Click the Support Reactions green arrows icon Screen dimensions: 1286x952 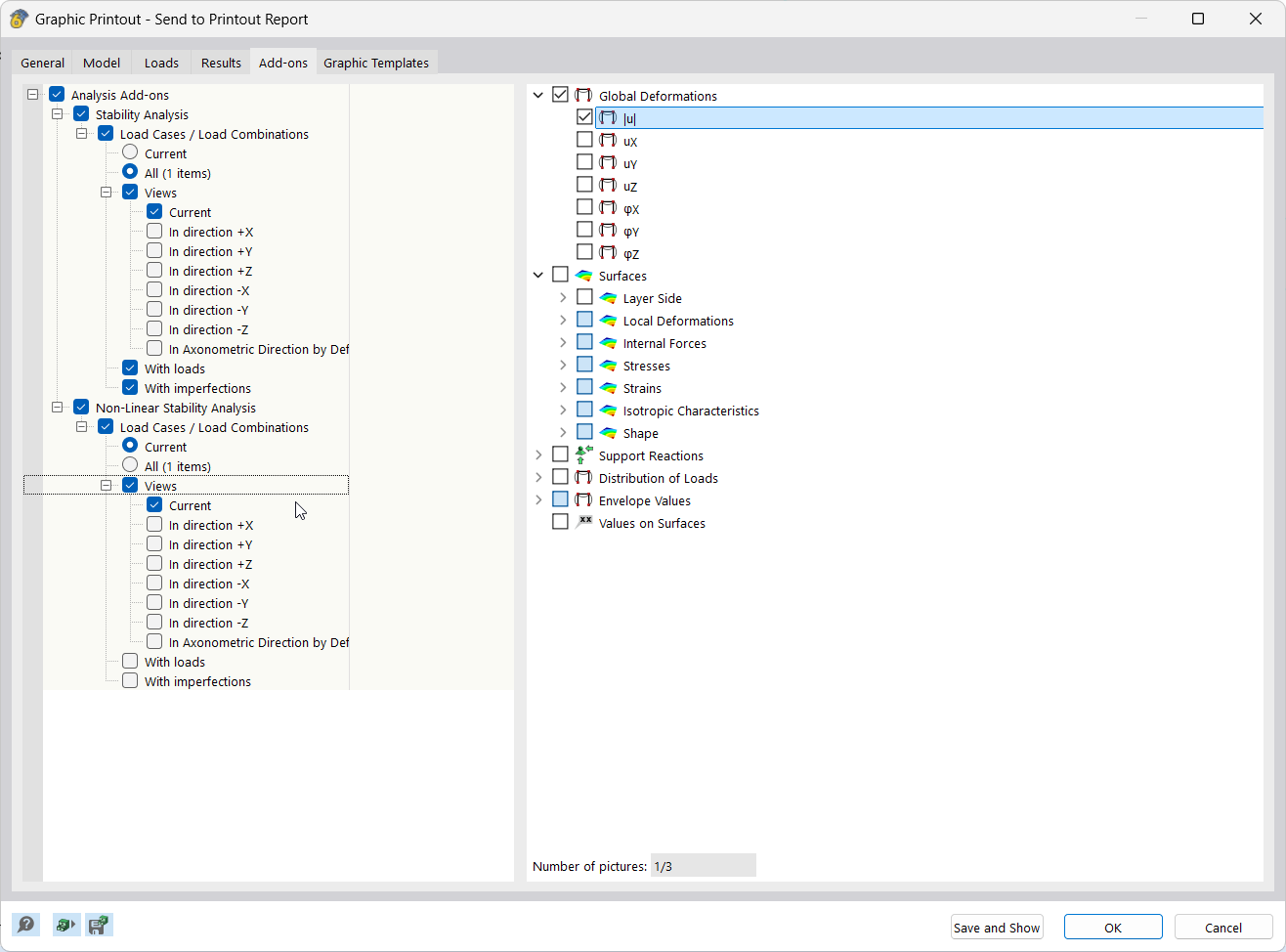[583, 455]
